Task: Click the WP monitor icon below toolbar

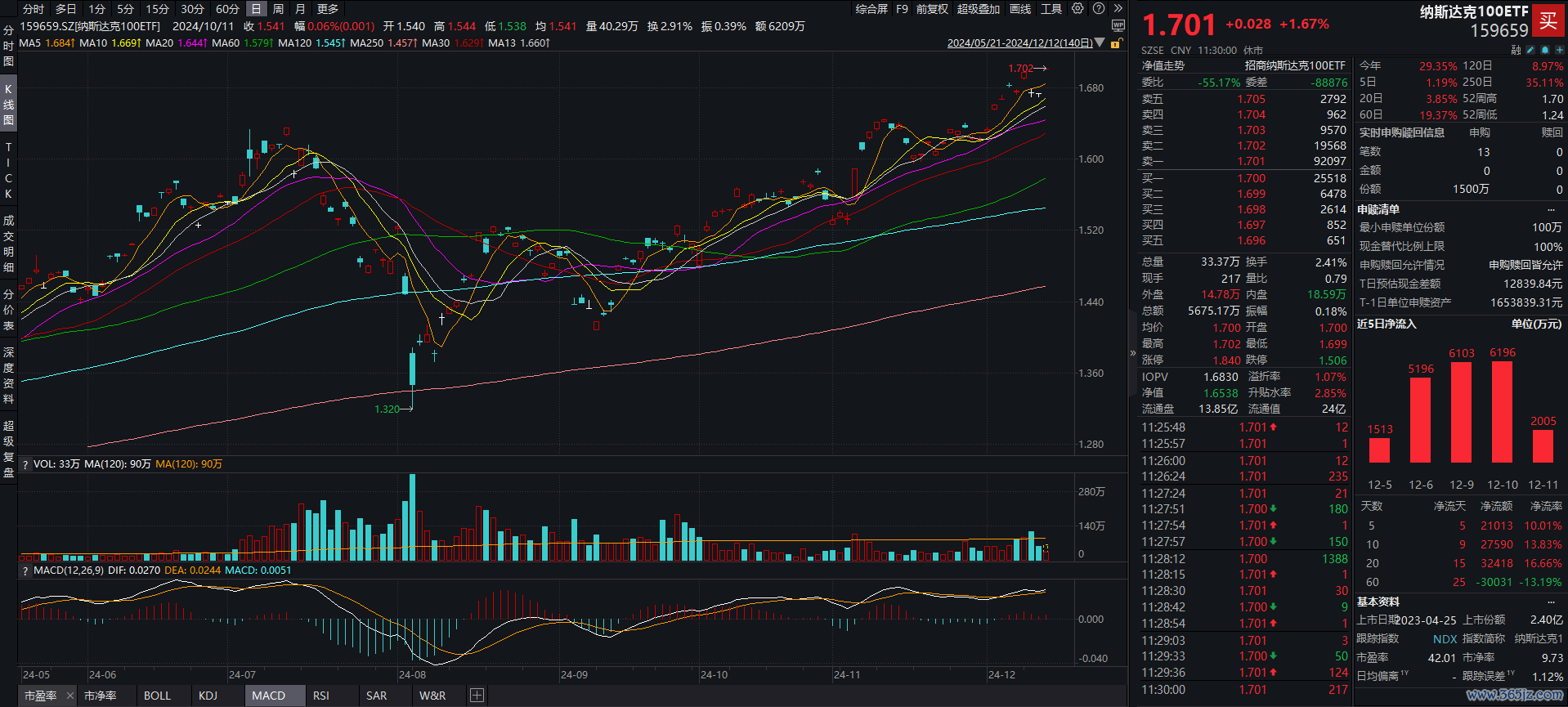Action: point(1118,26)
